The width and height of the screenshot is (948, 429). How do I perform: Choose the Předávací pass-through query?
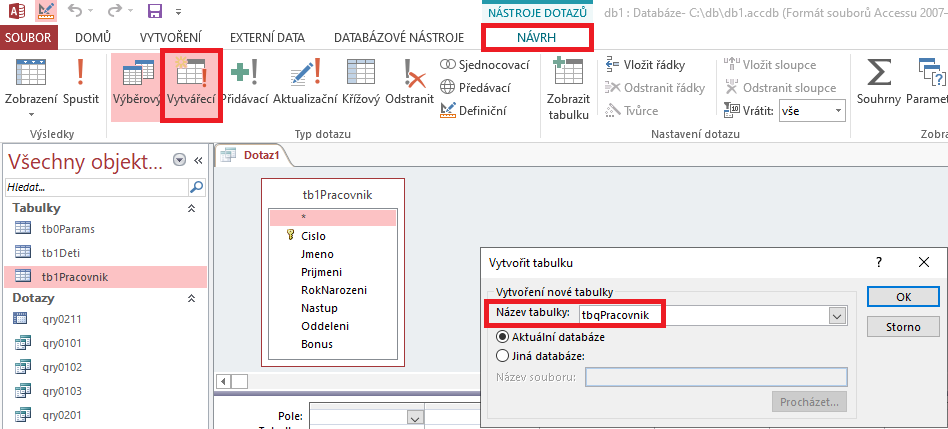(475, 88)
